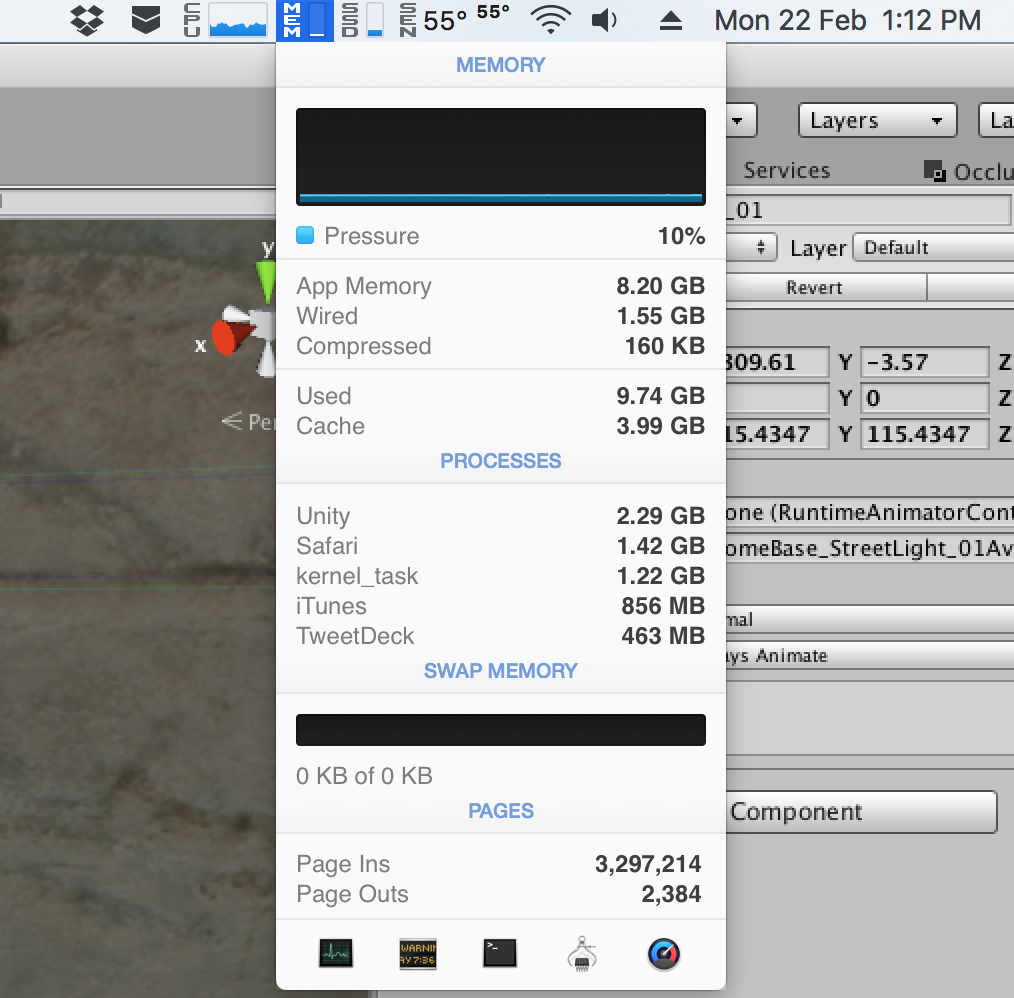This screenshot has height=998, width=1014.
Task: Click the Compressed 160 KB row
Action: tap(501, 346)
